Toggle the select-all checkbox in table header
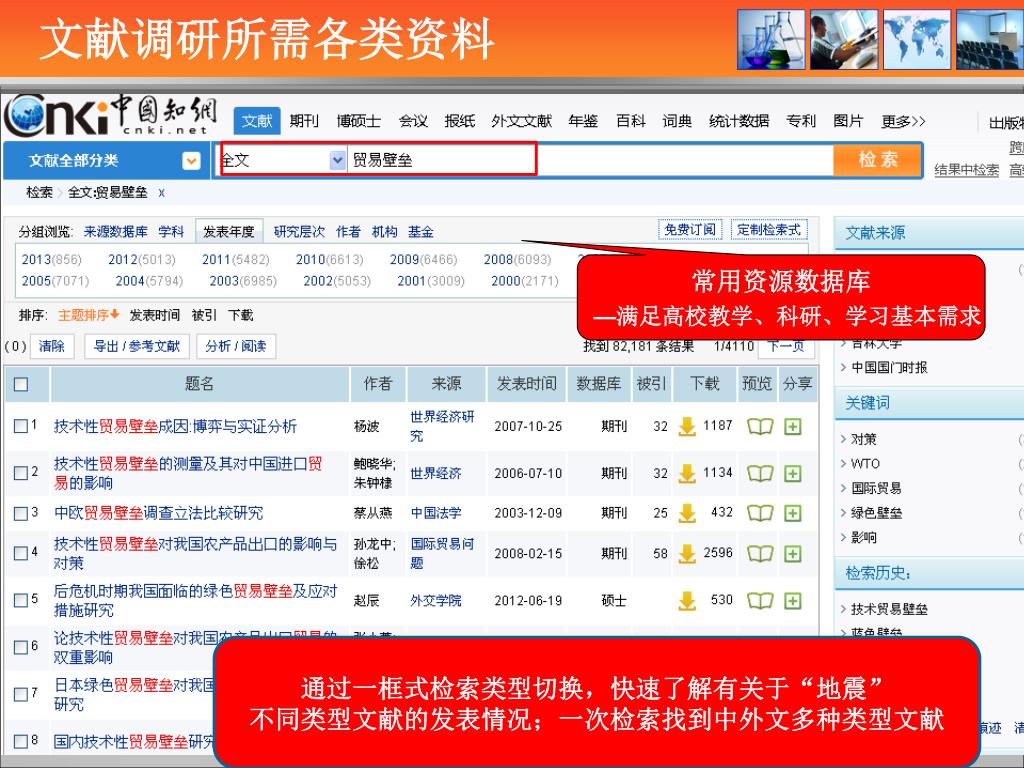 click(21, 384)
